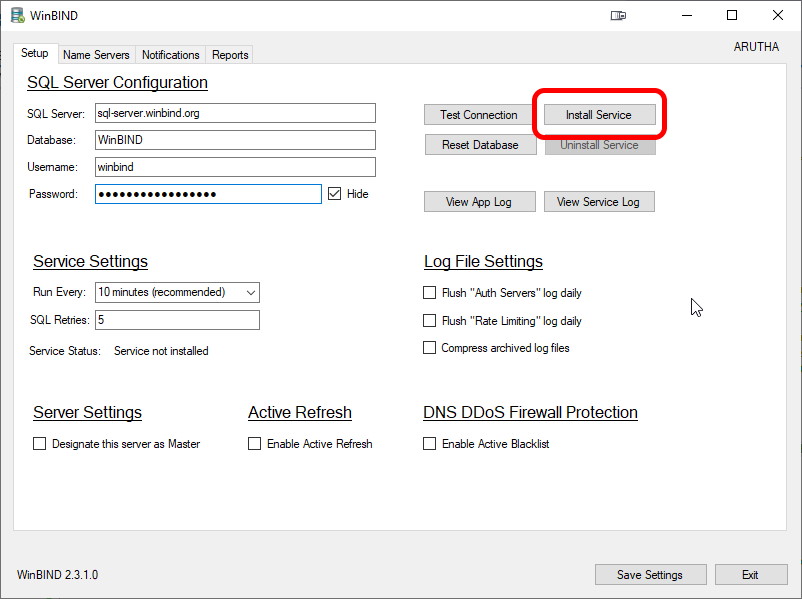Tick Enable Active Blacklist checkbox
The width and height of the screenshot is (802, 599).
(x=430, y=443)
